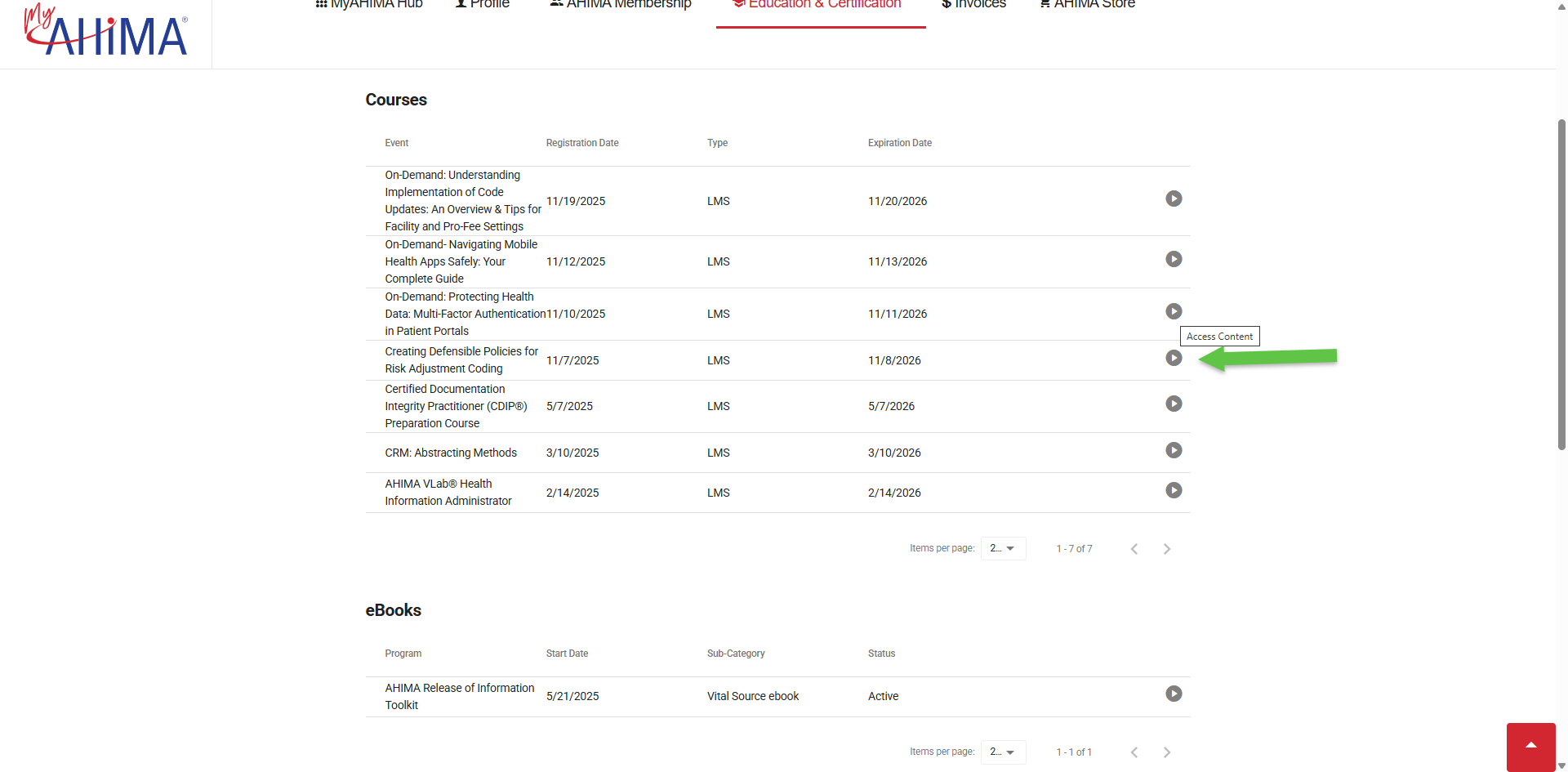Open the AHIMA Membership tab
Viewport: 1568px width, 772px height.
621,5
